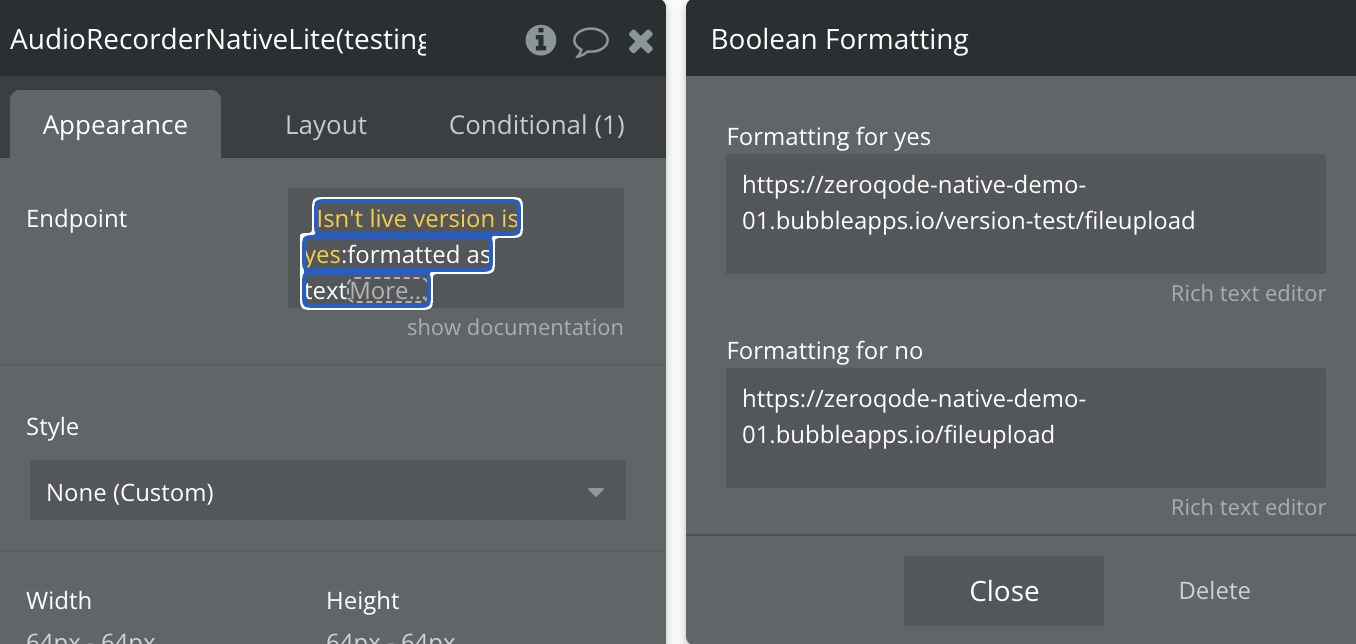
Task: Click Delete in the Boolean Formatting popup
Action: coord(1214,591)
